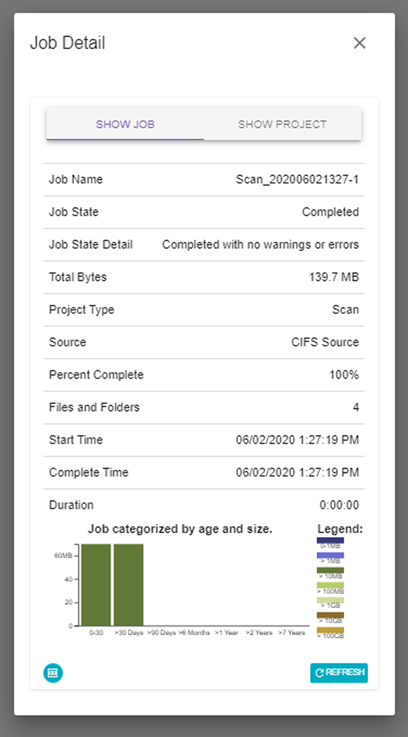Click the >30 Days chart bar
Screen dimensions: 408x737
pos(128,585)
